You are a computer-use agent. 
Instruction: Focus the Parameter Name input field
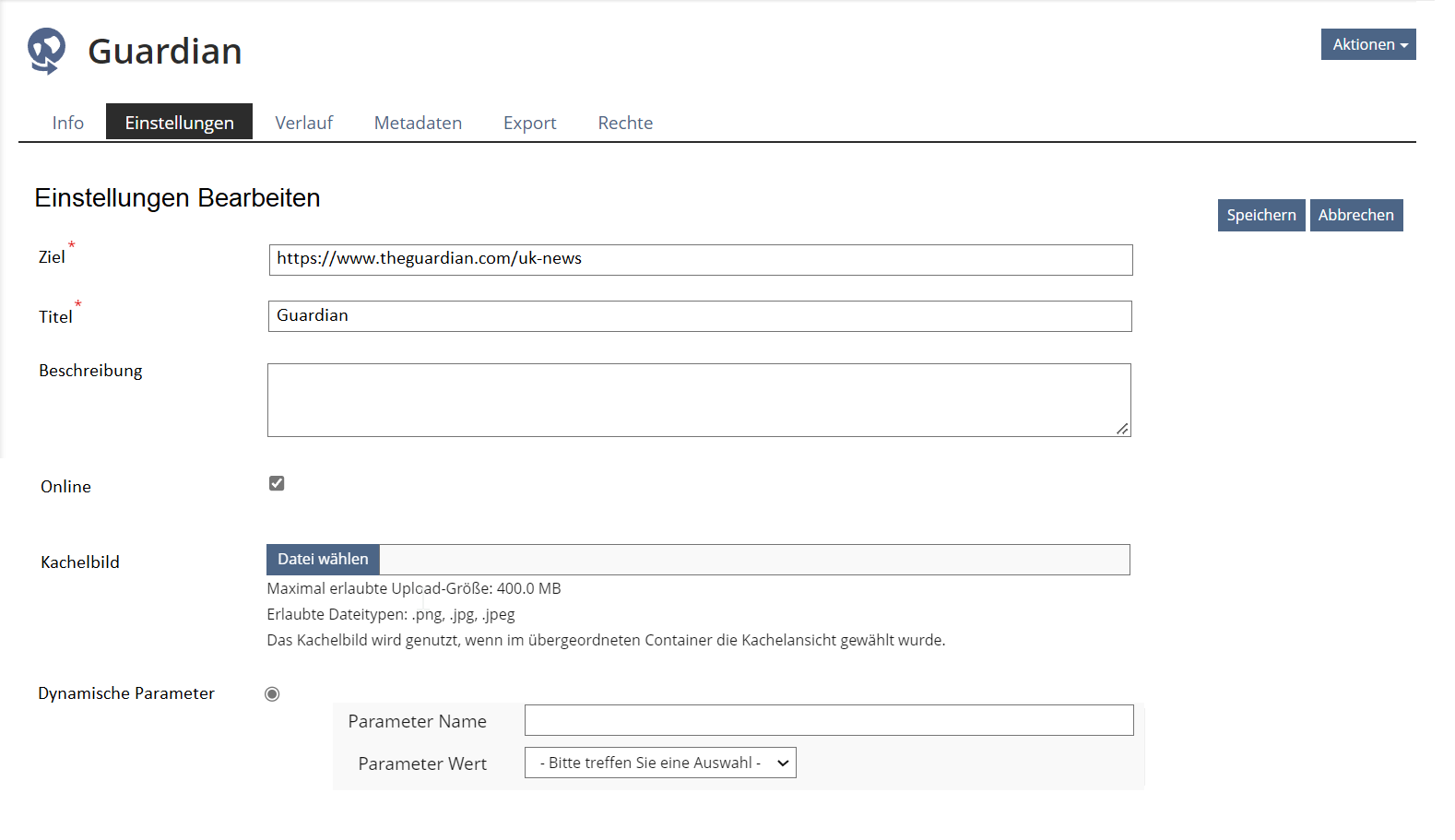[x=828, y=720]
